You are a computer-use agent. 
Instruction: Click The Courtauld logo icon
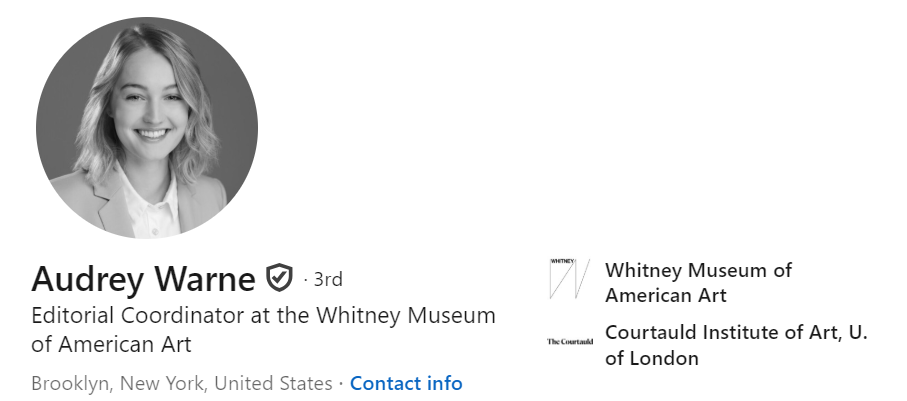(569, 342)
